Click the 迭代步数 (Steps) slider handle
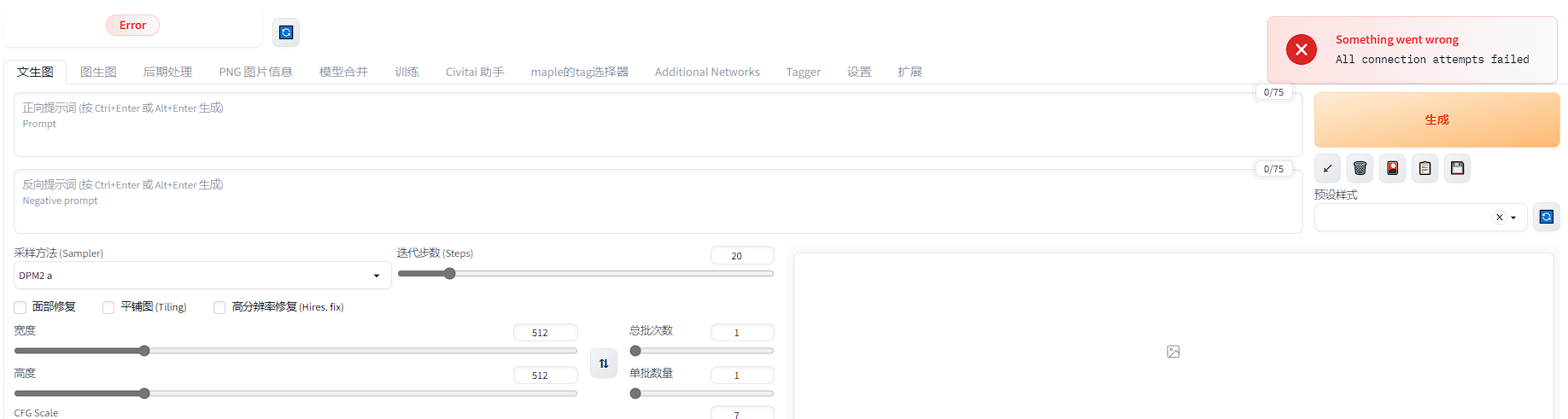The image size is (1568, 419). click(x=450, y=274)
